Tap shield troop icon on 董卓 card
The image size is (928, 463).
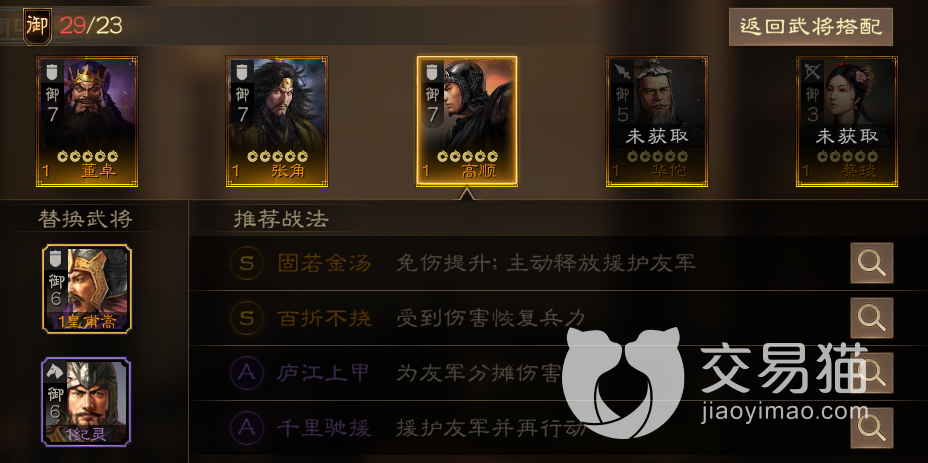52,72
